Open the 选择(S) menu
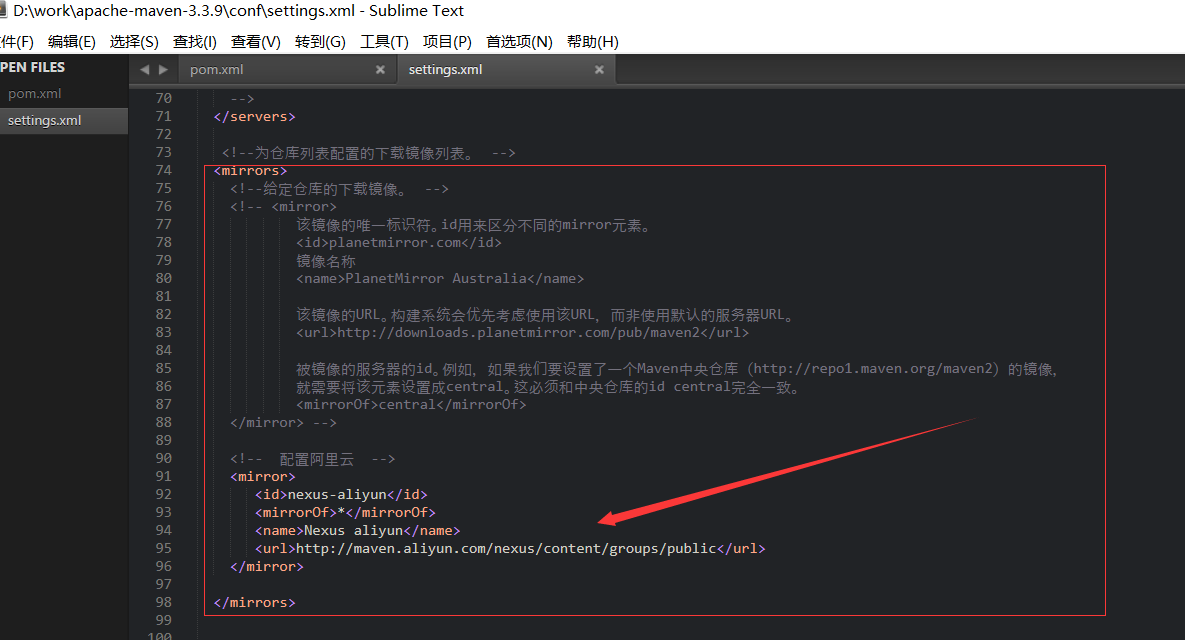 coord(134,42)
